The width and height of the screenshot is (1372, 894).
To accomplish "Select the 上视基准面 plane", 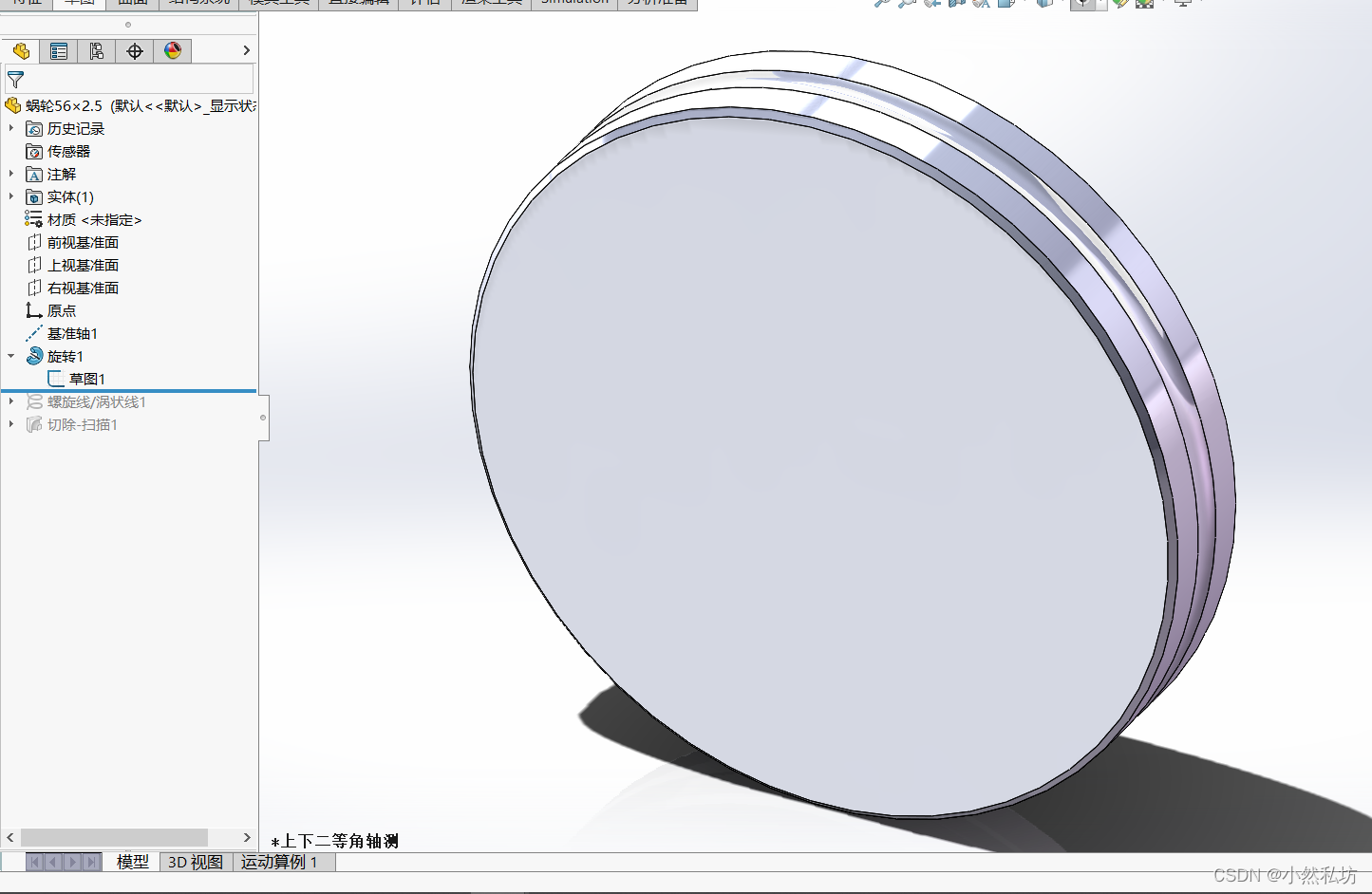I will pyautogui.click(x=83, y=266).
